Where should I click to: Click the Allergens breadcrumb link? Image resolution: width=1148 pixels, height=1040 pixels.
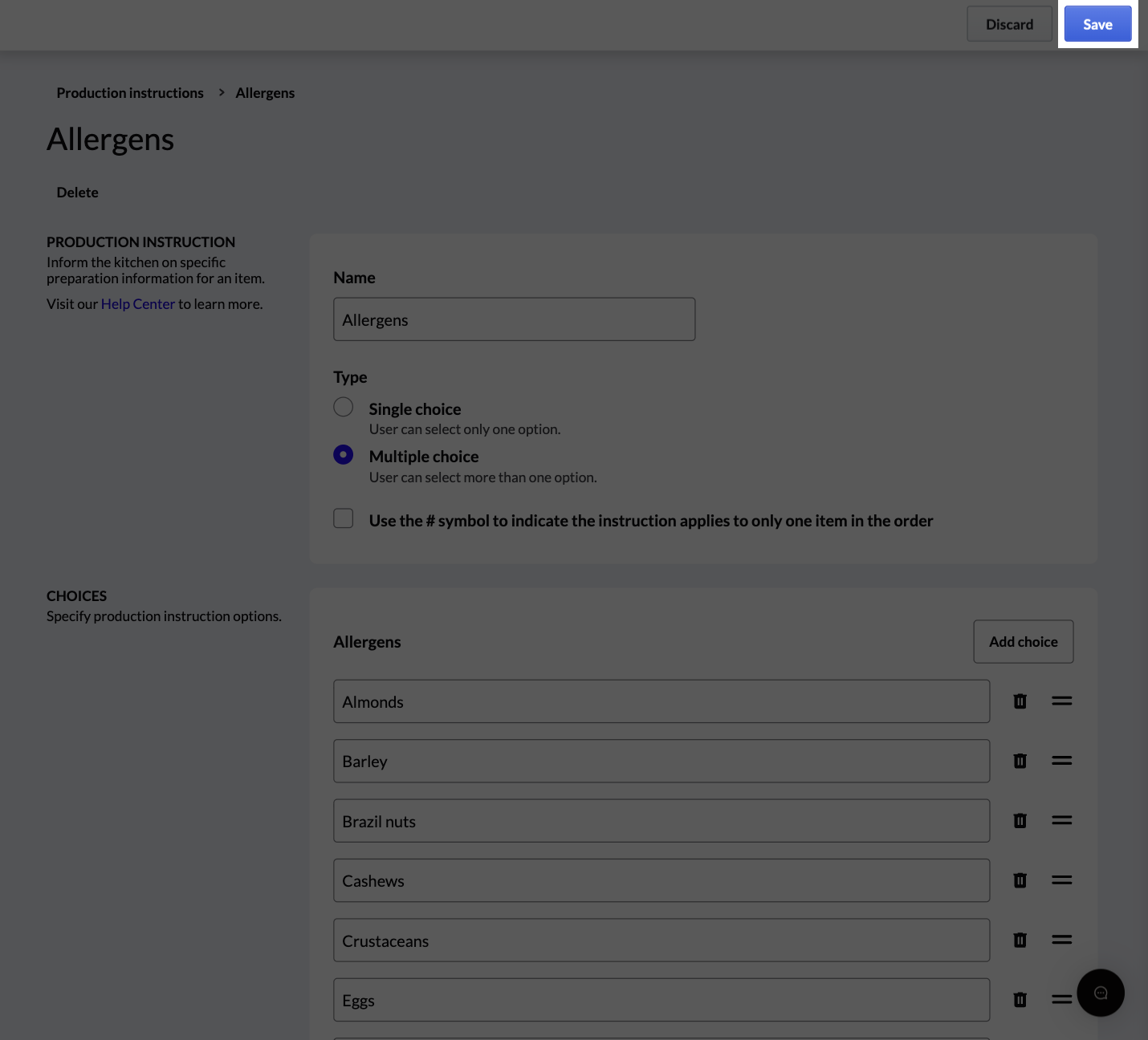pyautogui.click(x=265, y=93)
